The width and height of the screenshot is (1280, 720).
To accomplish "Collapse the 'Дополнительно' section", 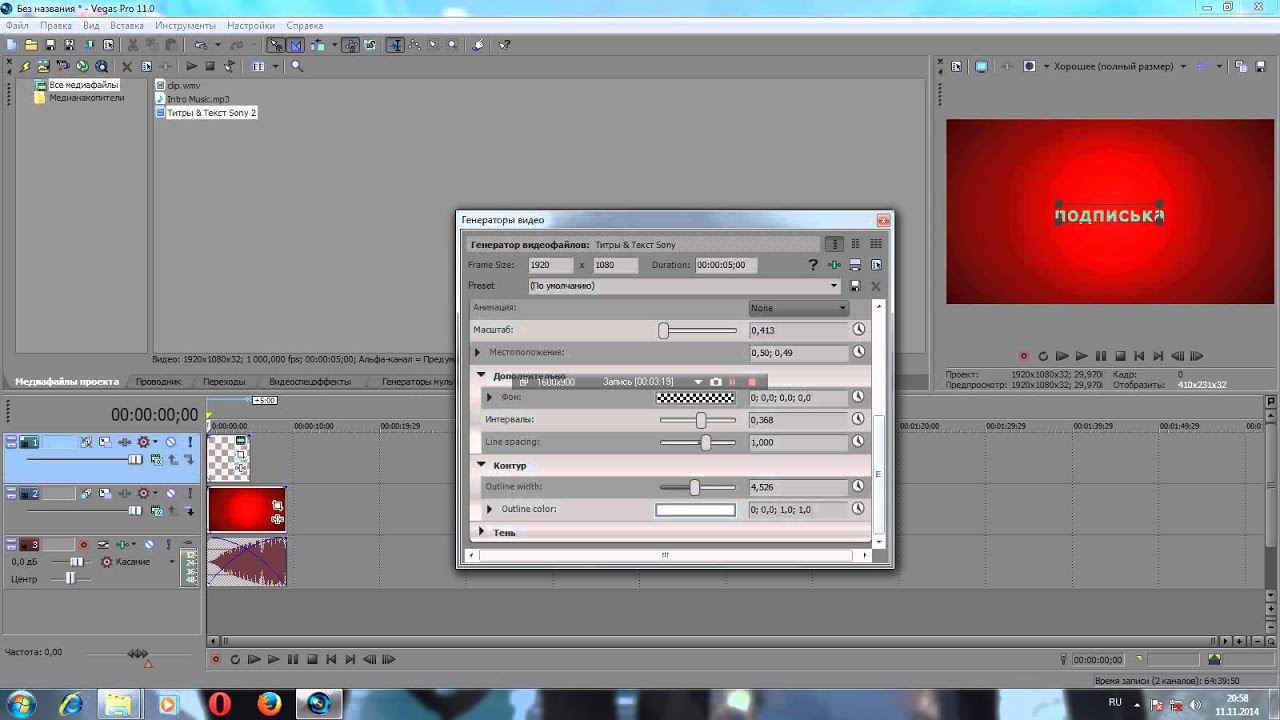I will click(x=481, y=376).
